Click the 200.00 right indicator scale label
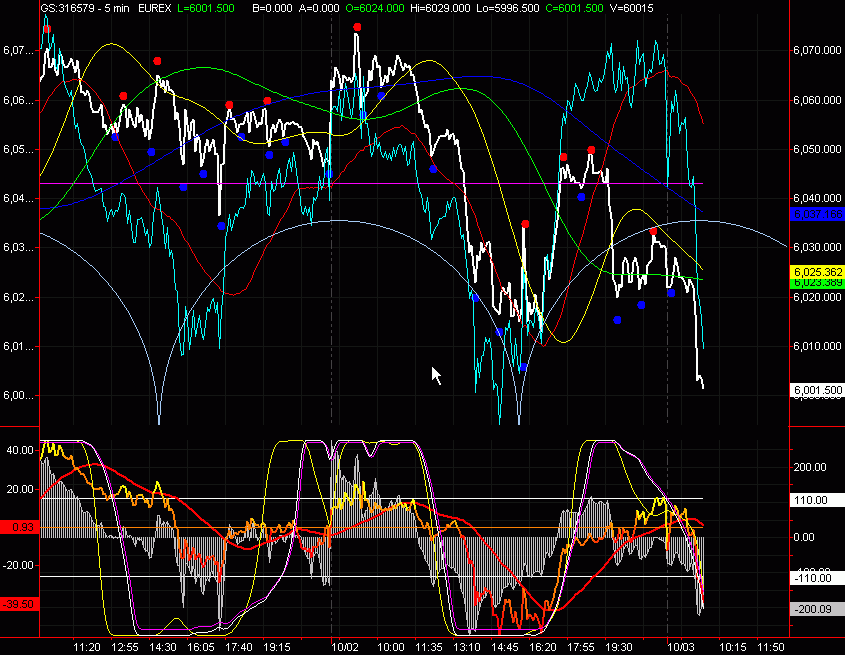 coord(810,467)
